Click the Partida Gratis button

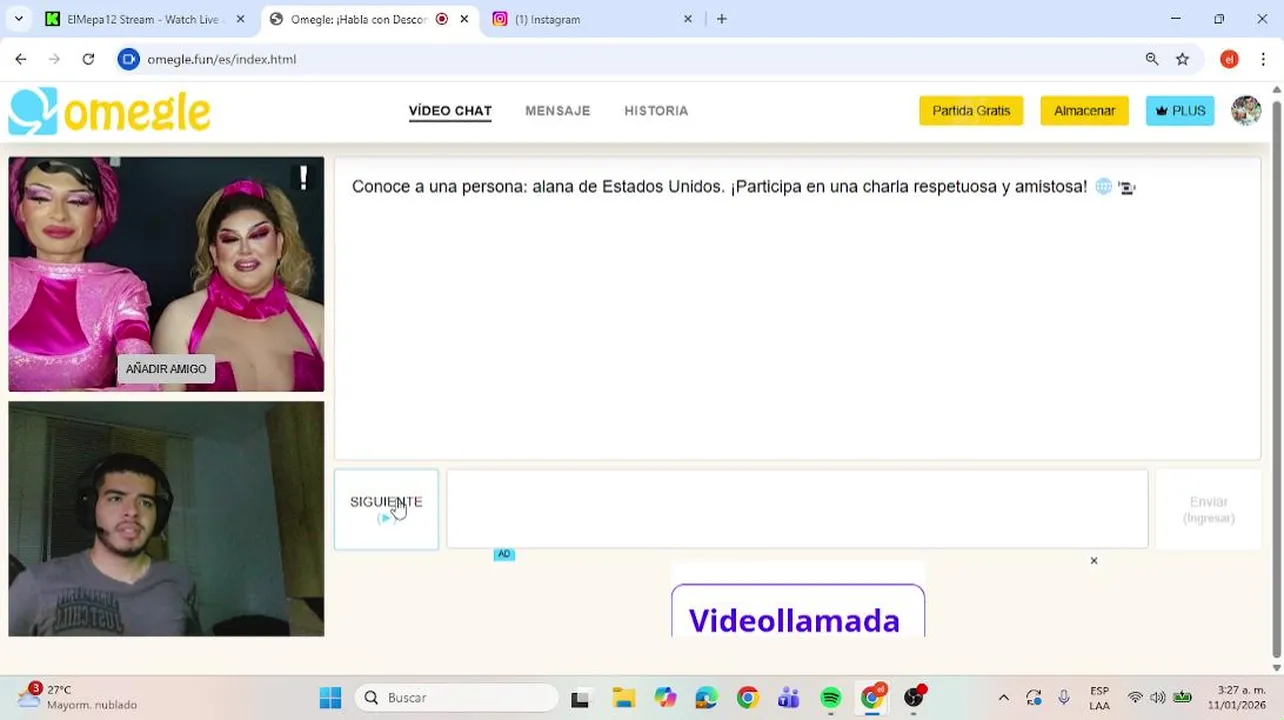971,111
